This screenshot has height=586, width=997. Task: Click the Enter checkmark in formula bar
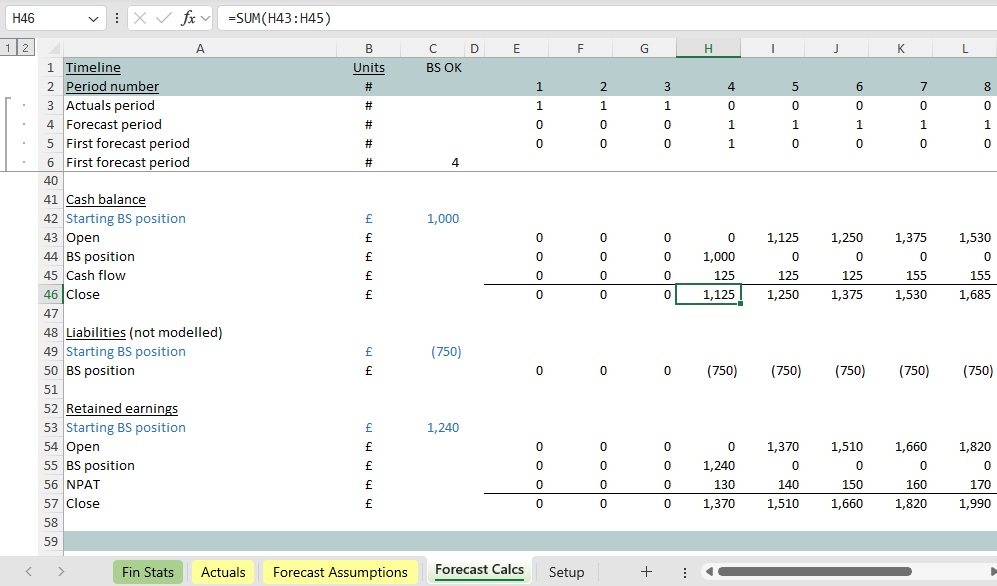click(164, 18)
